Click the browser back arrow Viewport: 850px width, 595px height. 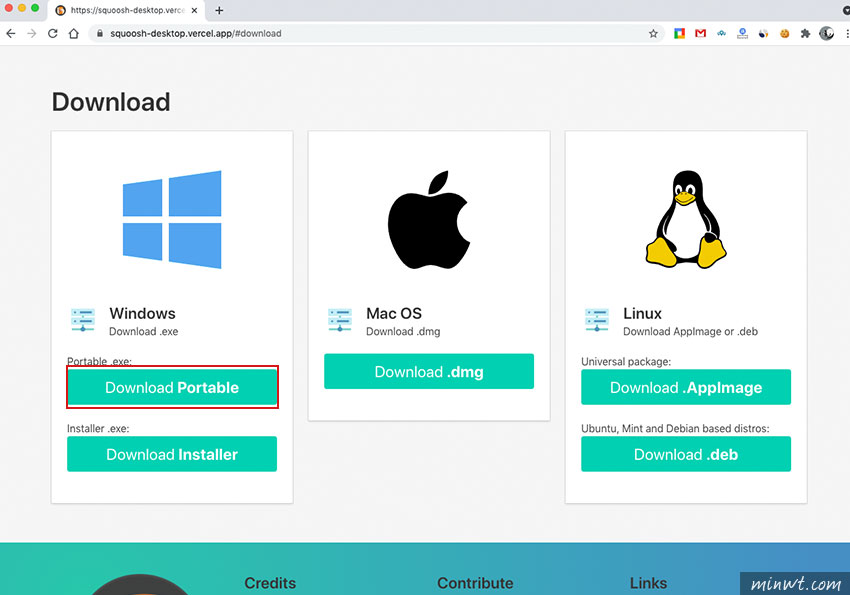tap(11, 34)
